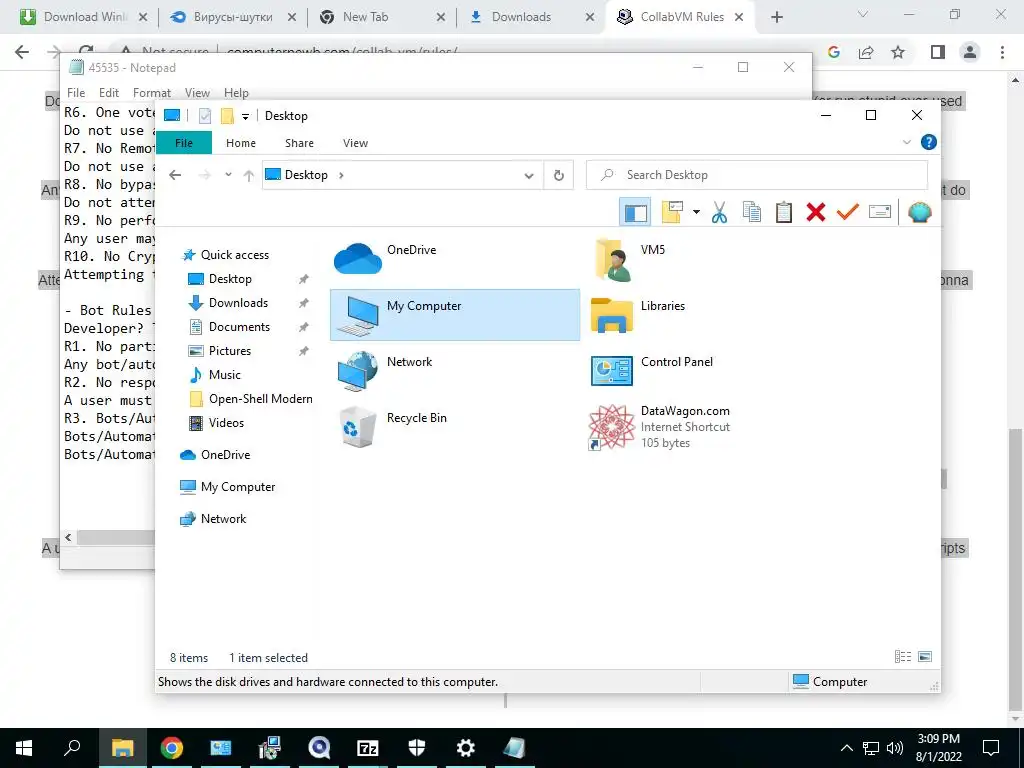Select the DataWagon.com internet shortcut
This screenshot has width=1024, height=768.
(x=710, y=427)
